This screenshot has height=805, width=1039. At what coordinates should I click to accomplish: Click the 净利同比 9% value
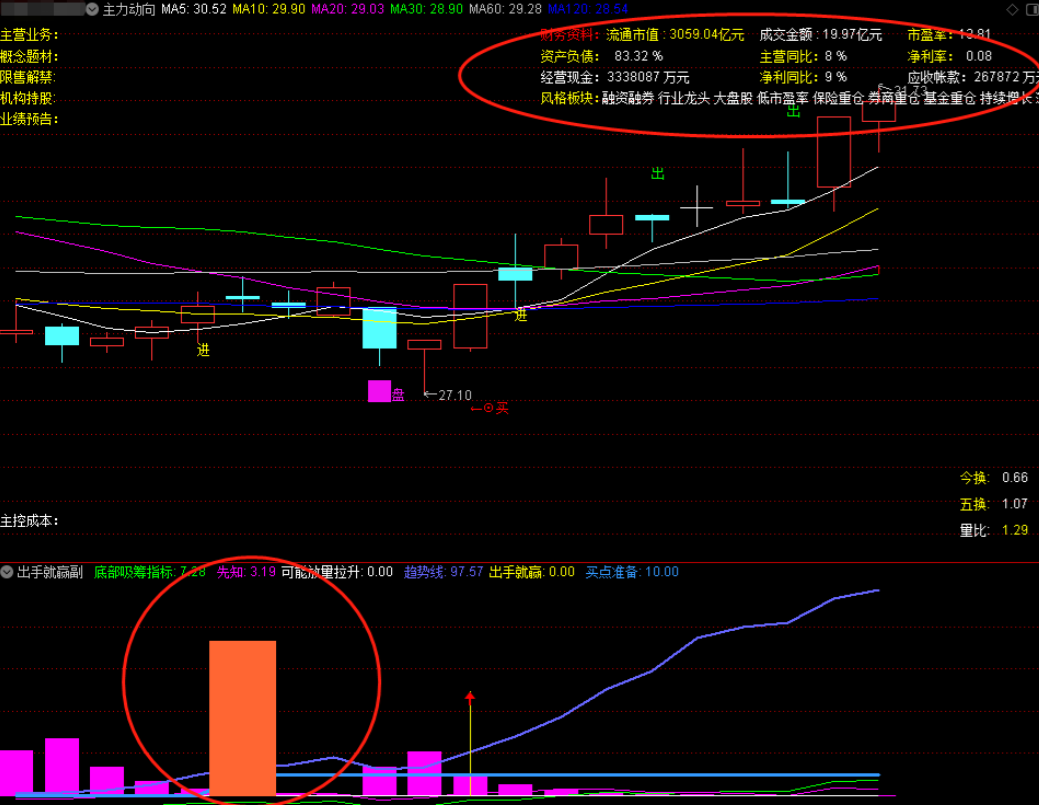pos(803,78)
